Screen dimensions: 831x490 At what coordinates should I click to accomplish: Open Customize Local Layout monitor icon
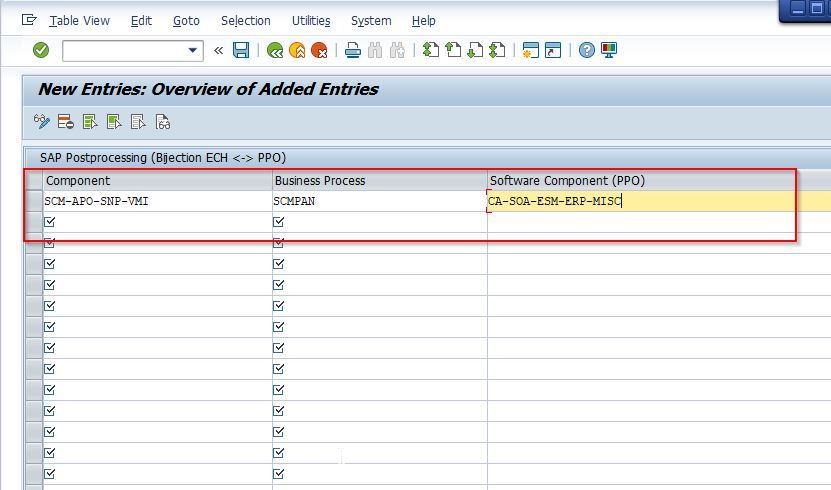609,50
